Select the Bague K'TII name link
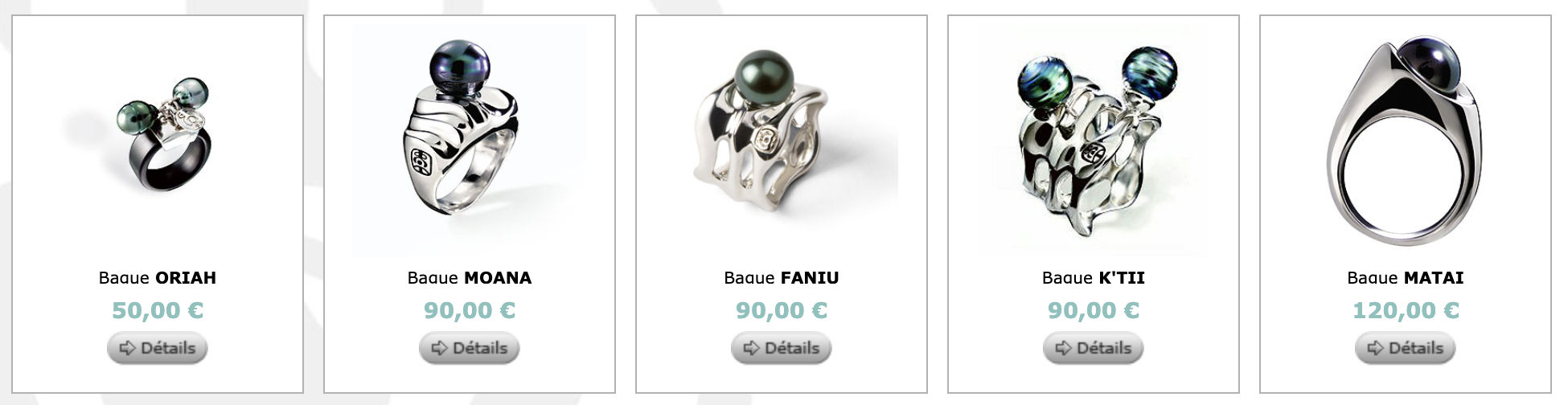 point(1094,278)
